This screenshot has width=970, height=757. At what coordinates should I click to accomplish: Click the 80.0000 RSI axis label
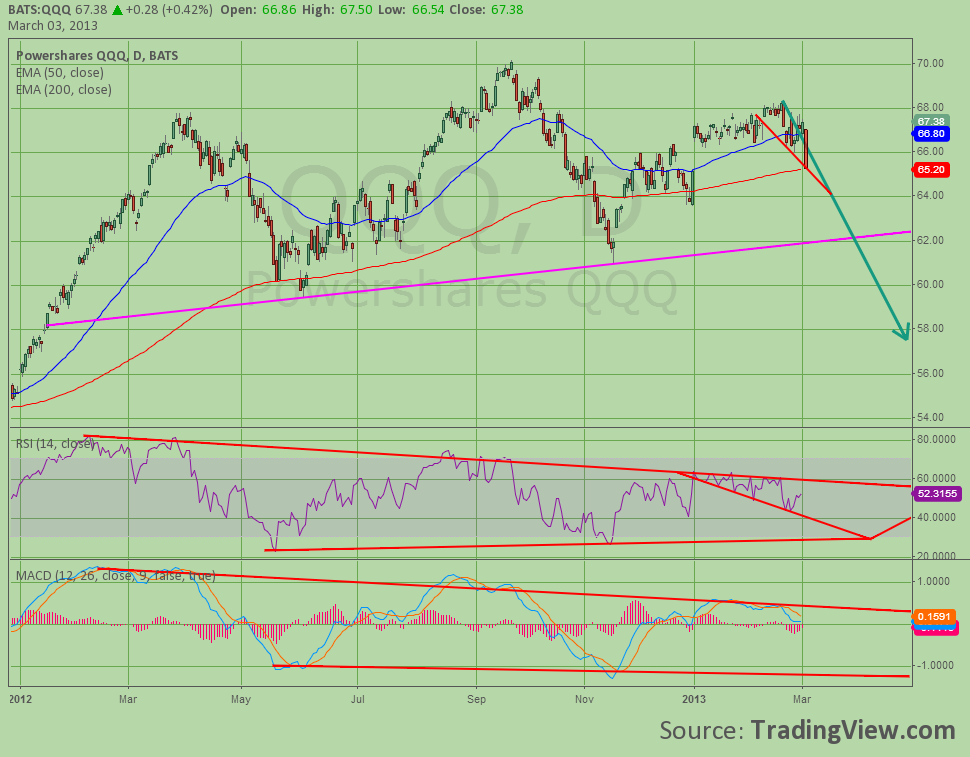coord(936,439)
